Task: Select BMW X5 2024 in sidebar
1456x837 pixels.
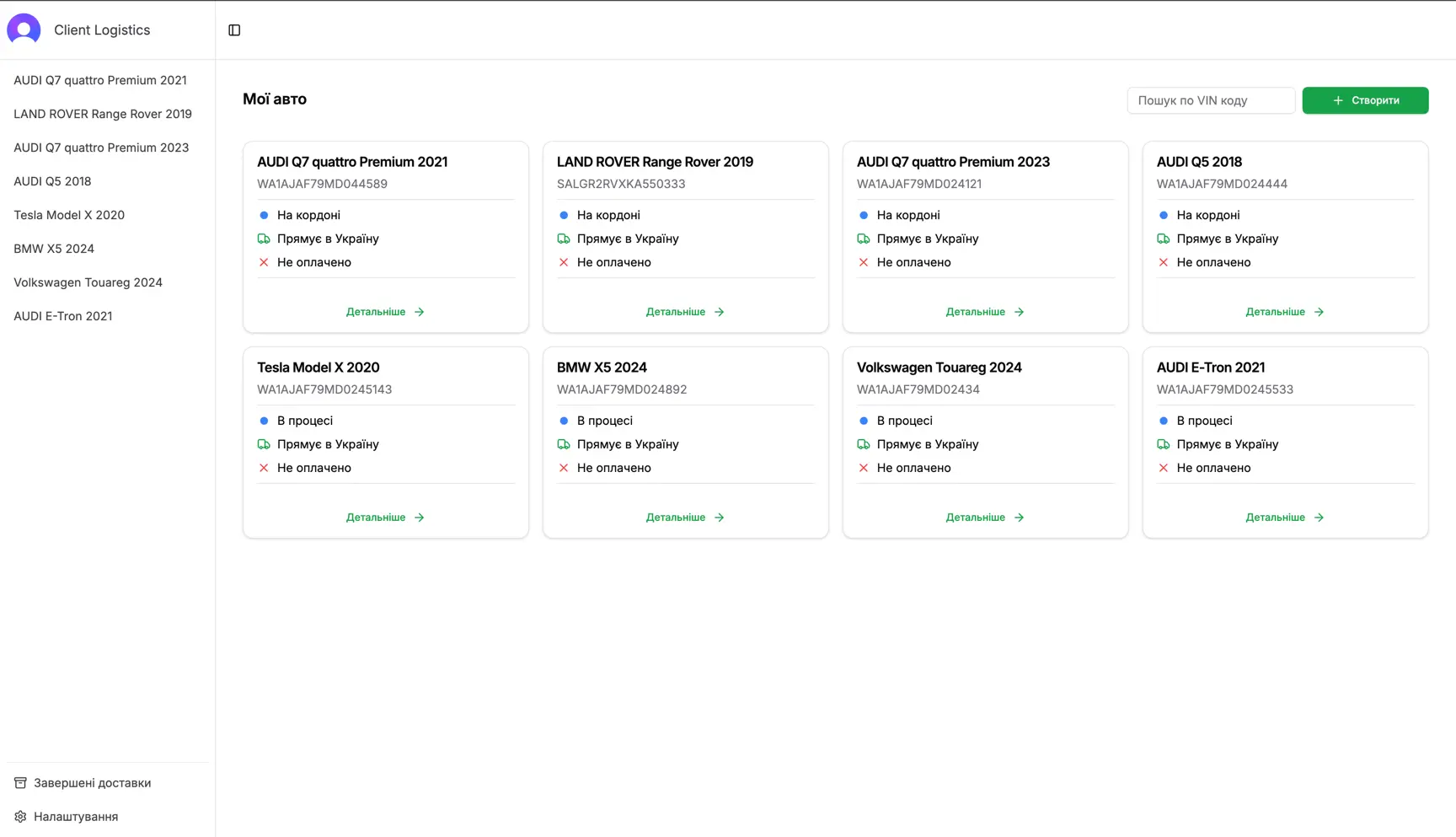Action: [x=107, y=249]
